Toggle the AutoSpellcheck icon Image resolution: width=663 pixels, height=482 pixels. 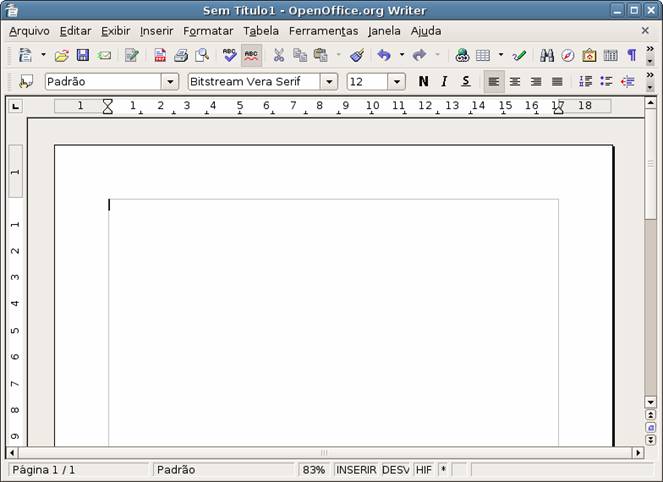[x=251, y=55]
